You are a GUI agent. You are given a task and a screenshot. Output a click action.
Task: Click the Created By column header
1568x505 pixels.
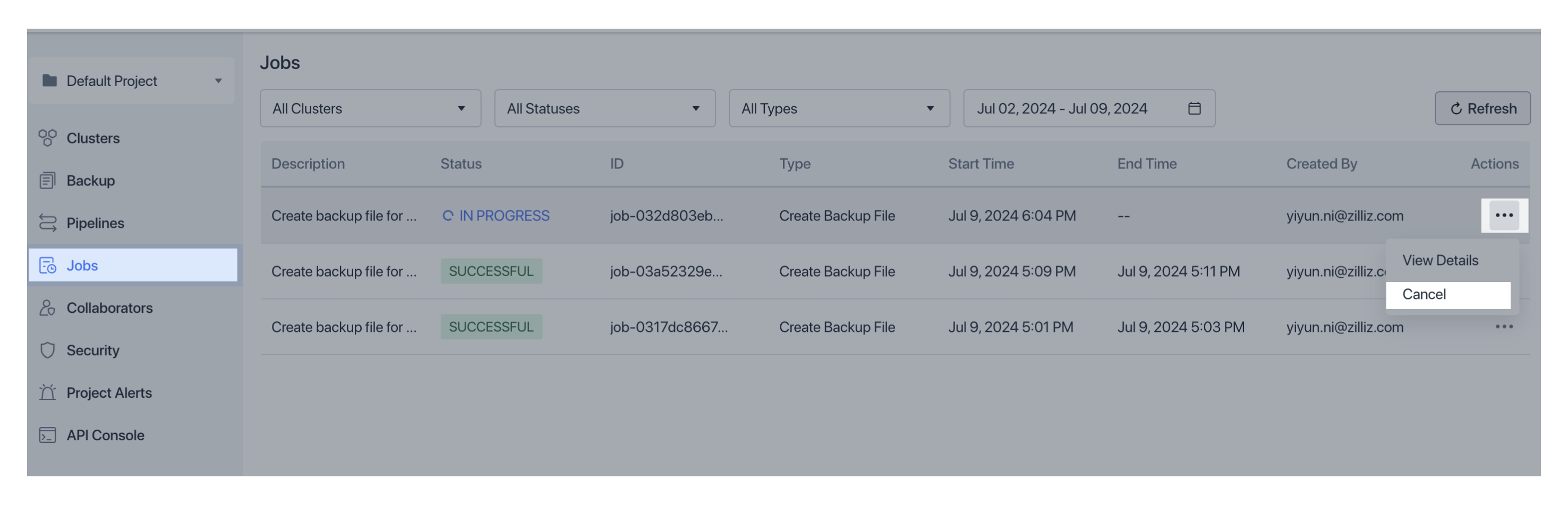coord(1322,164)
